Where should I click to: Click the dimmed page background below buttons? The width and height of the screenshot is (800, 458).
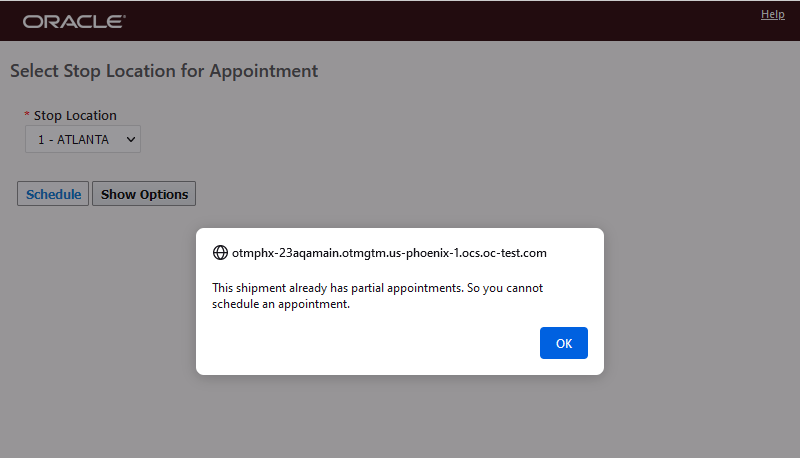pyautogui.click(x=400, y=420)
